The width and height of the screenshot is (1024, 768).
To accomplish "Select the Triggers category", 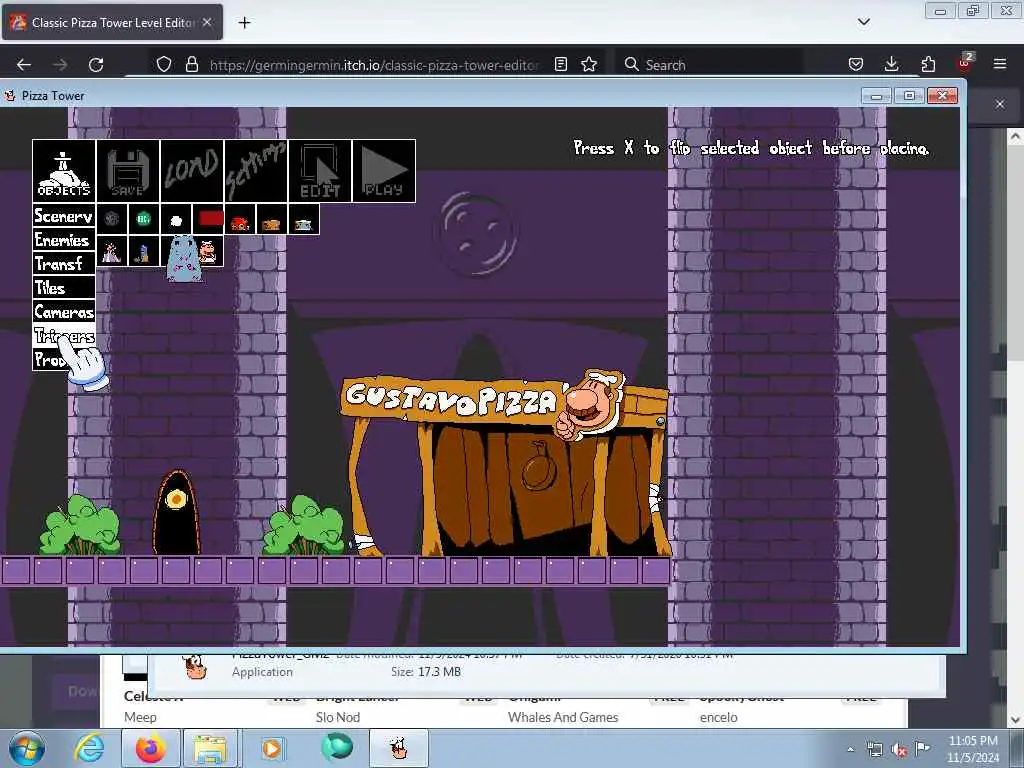I will [x=64, y=336].
